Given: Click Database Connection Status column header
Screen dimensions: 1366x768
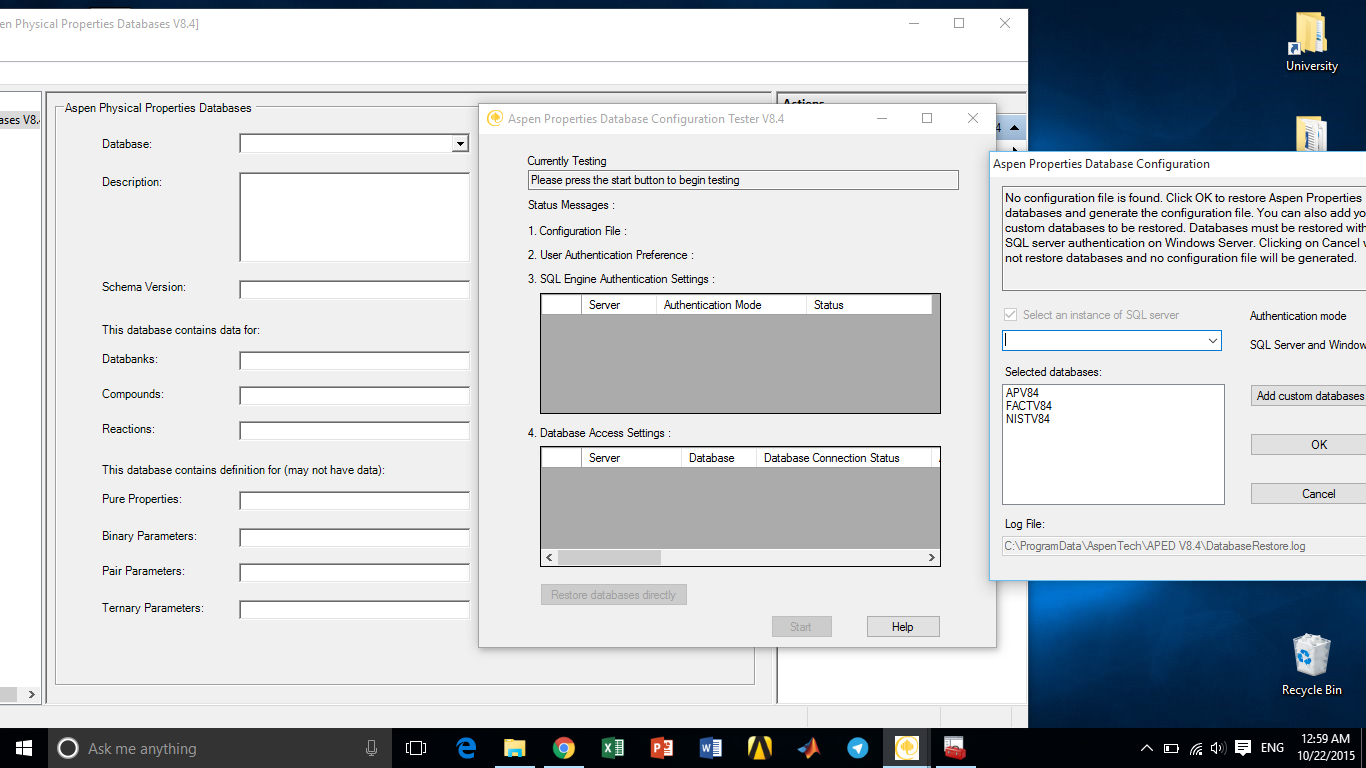Looking at the screenshot, I should coord(844,458).
